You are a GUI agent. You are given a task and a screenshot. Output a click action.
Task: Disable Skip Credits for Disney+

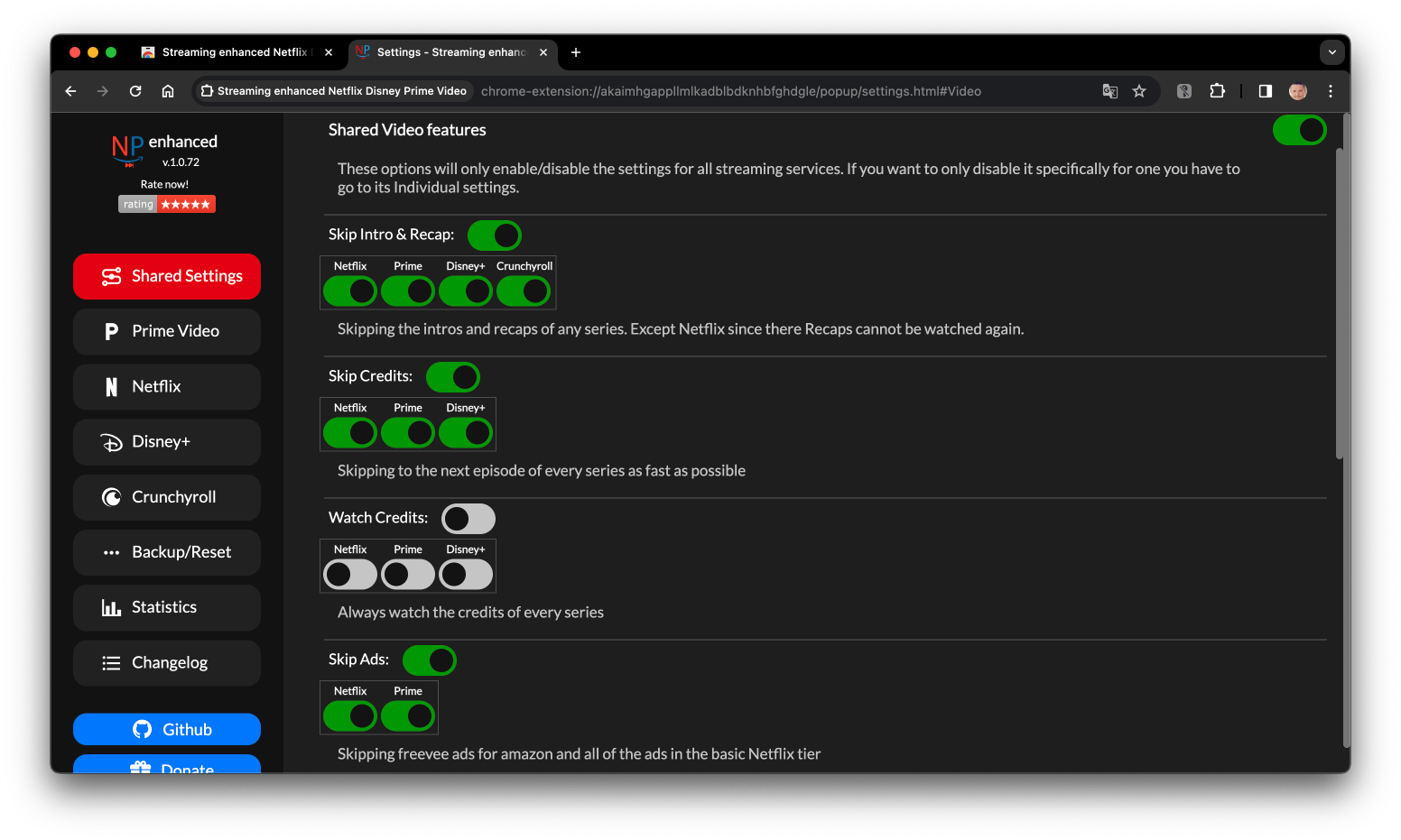tap(466, 433)
